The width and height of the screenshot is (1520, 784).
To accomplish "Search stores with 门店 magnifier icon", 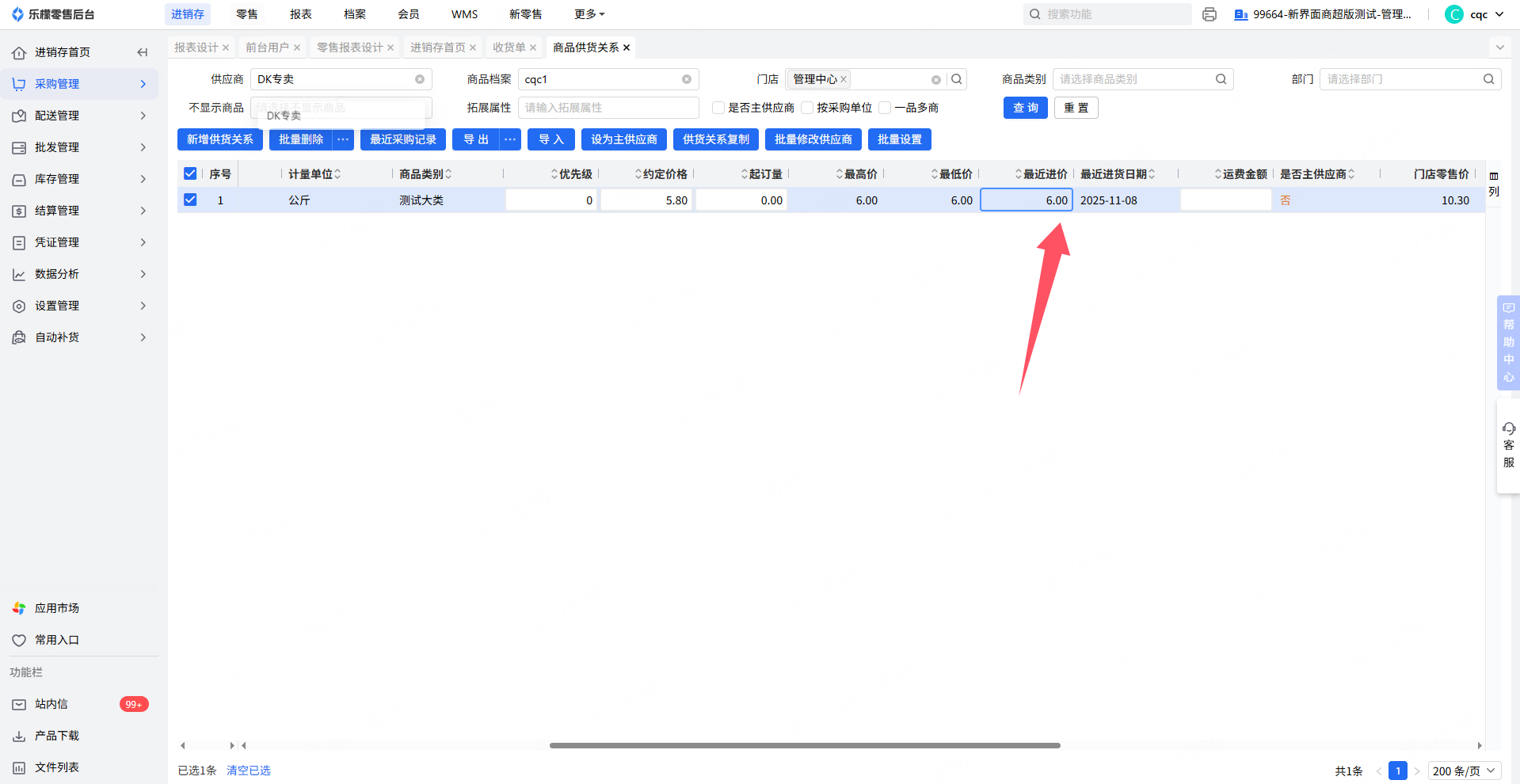I will (957, 79).
